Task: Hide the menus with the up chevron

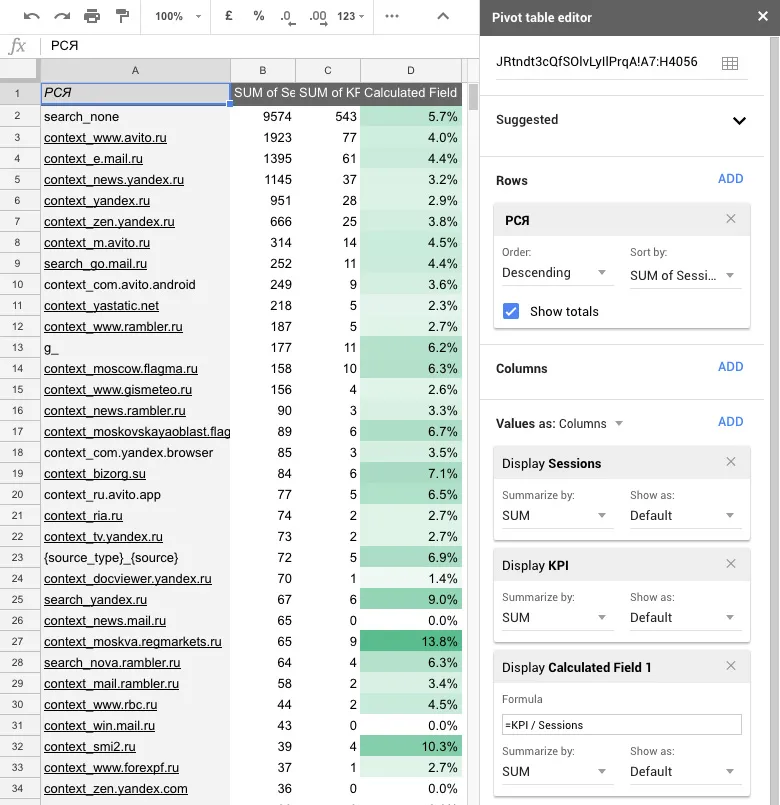Action: click(443, 16)
